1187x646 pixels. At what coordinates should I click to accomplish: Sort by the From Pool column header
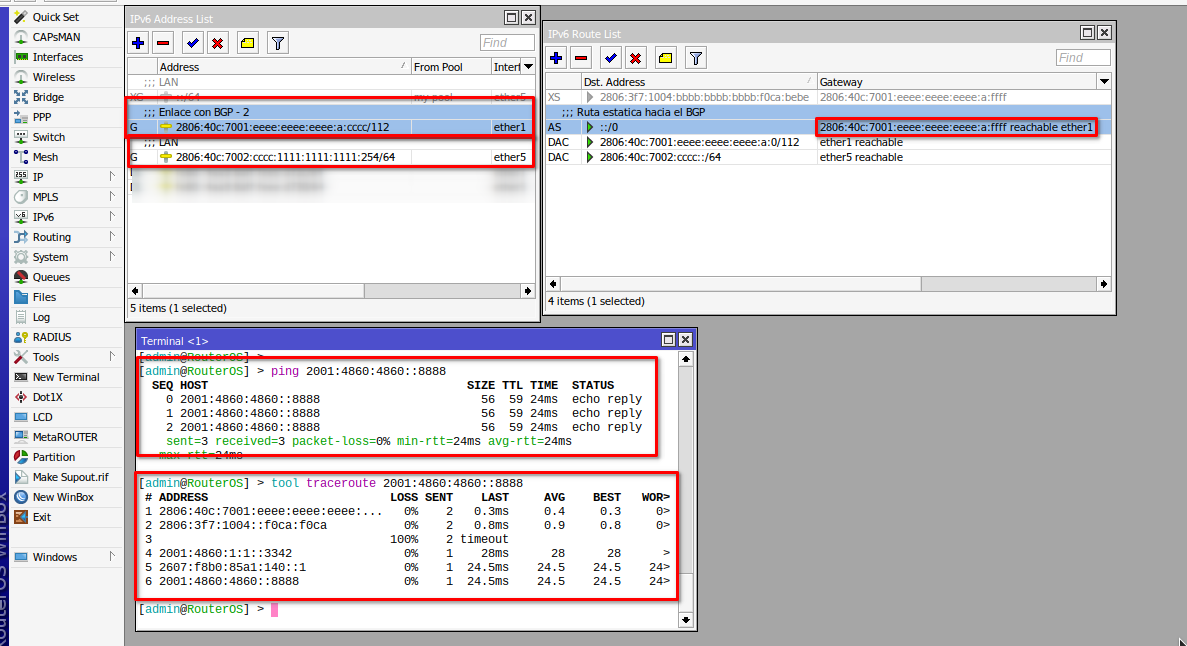click(450, 67)
